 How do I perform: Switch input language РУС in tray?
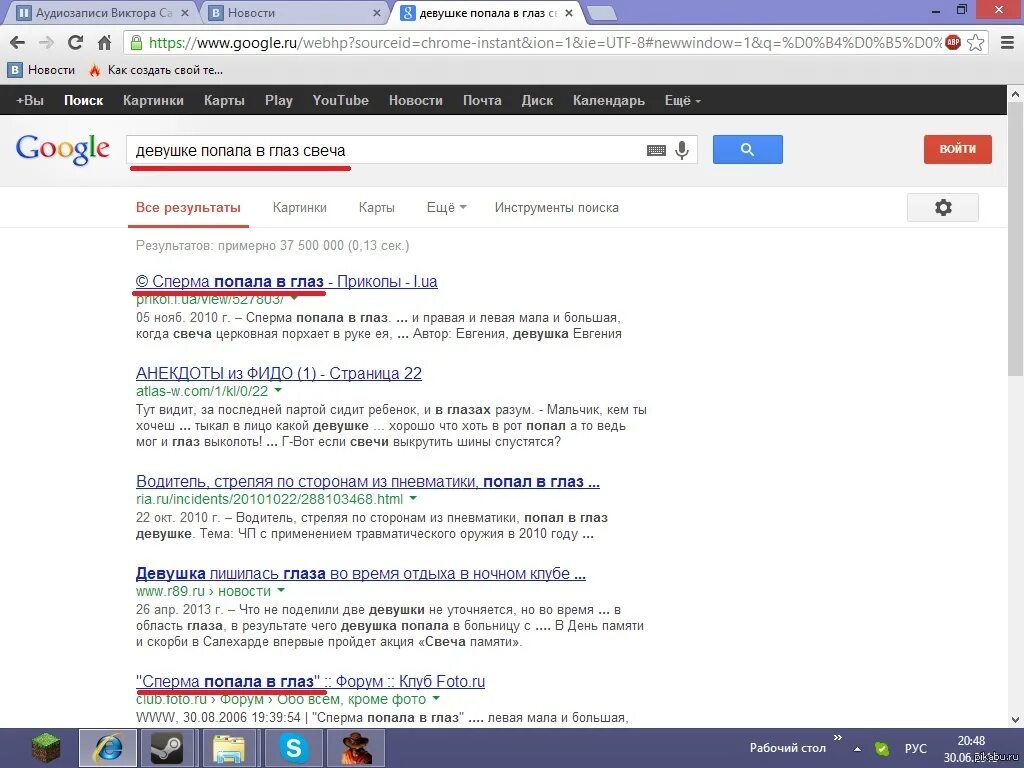[916, 749]
